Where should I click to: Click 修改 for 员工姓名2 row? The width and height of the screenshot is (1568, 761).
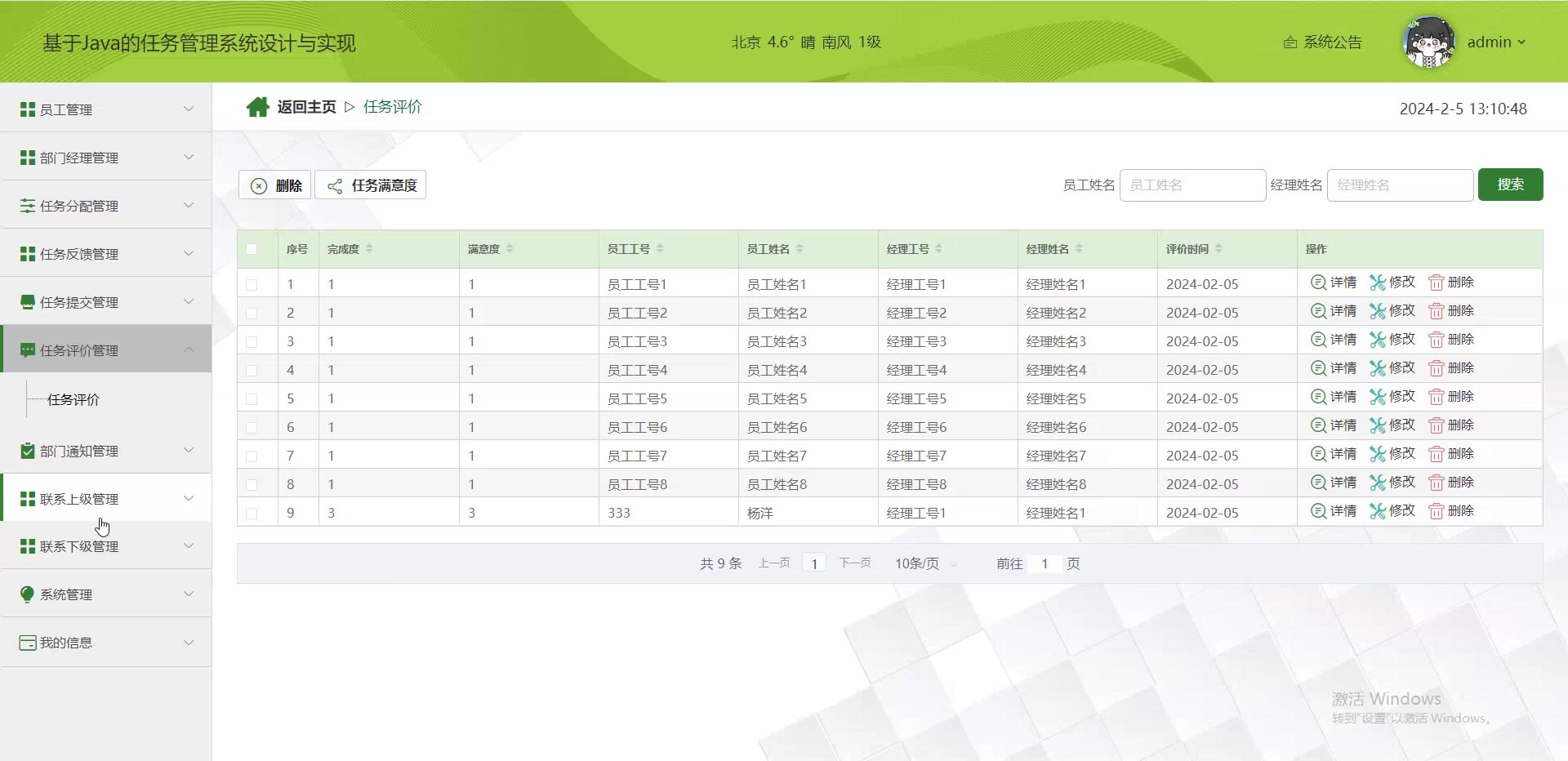(1392, 311)
